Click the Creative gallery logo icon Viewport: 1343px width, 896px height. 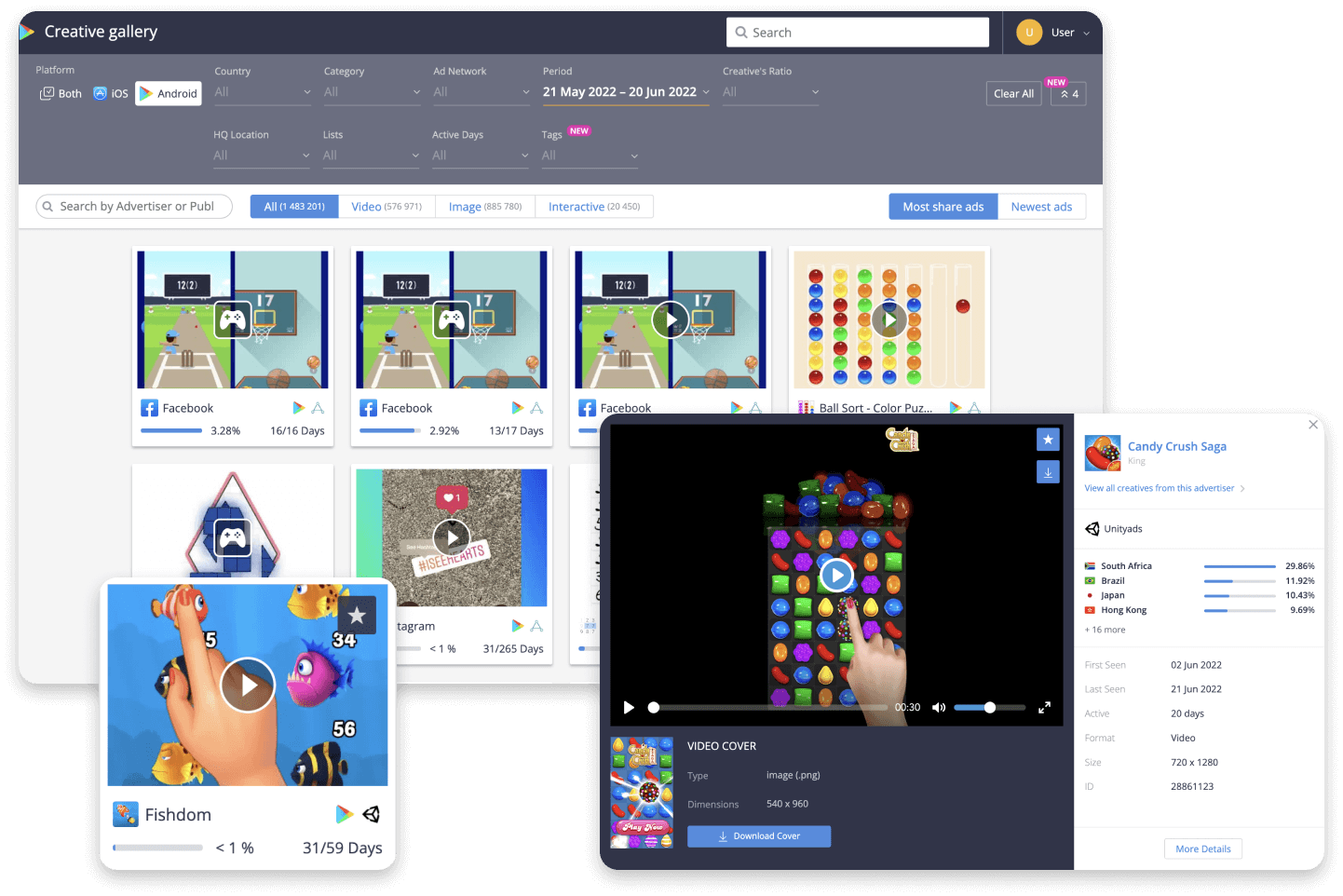tap(27, 32)
